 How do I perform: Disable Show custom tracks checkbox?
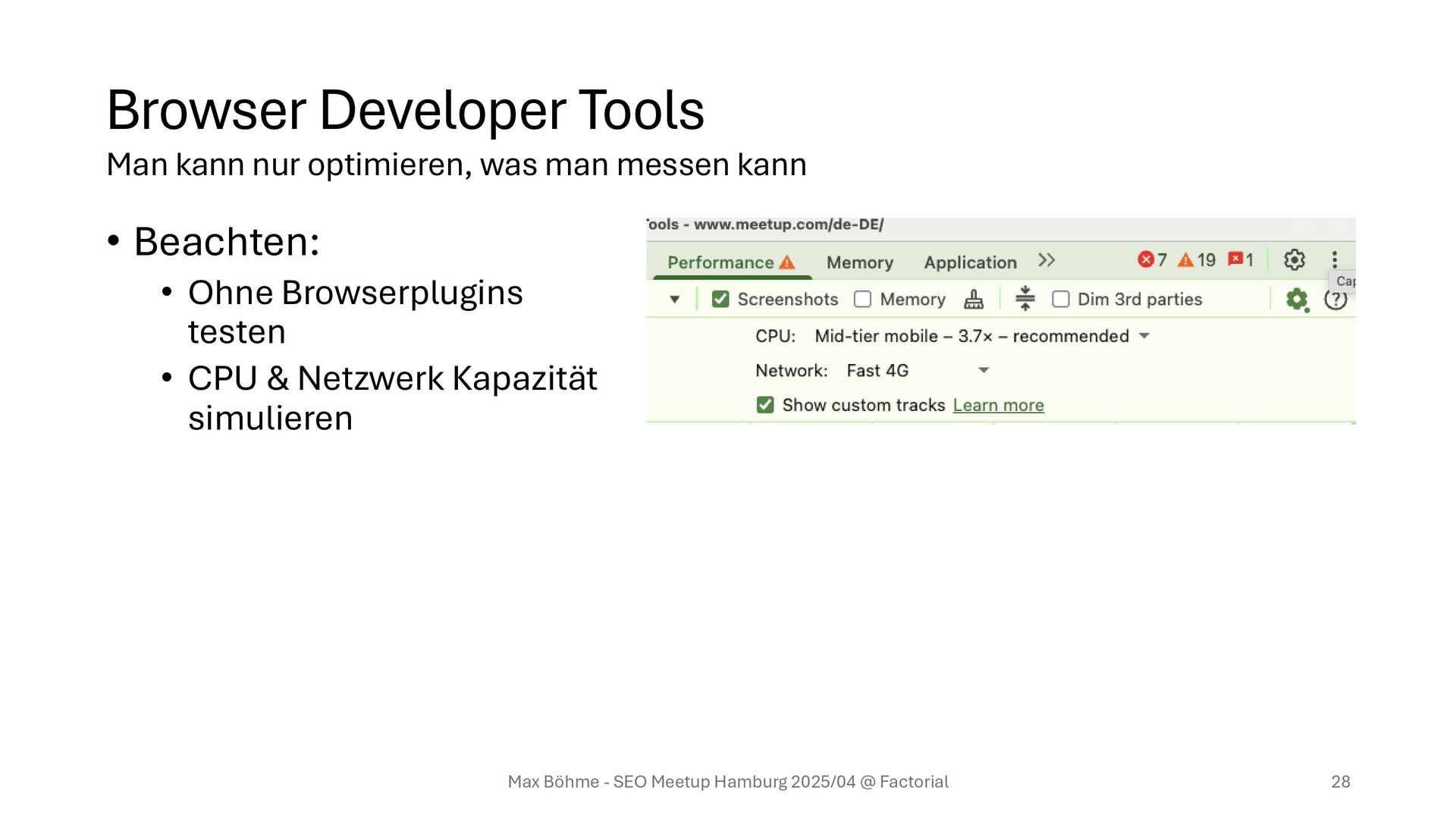pos(765,405)
